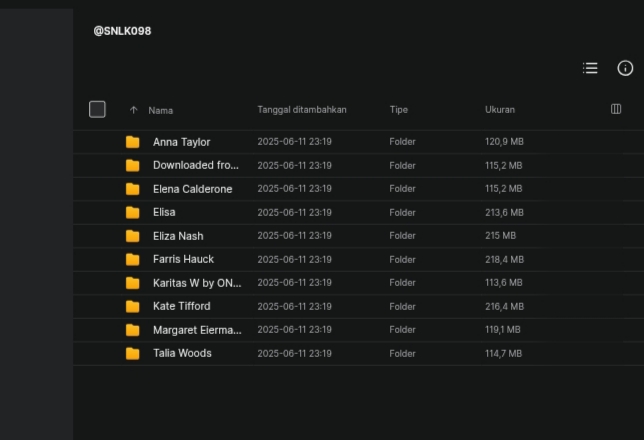Open the info details icon

625,68
